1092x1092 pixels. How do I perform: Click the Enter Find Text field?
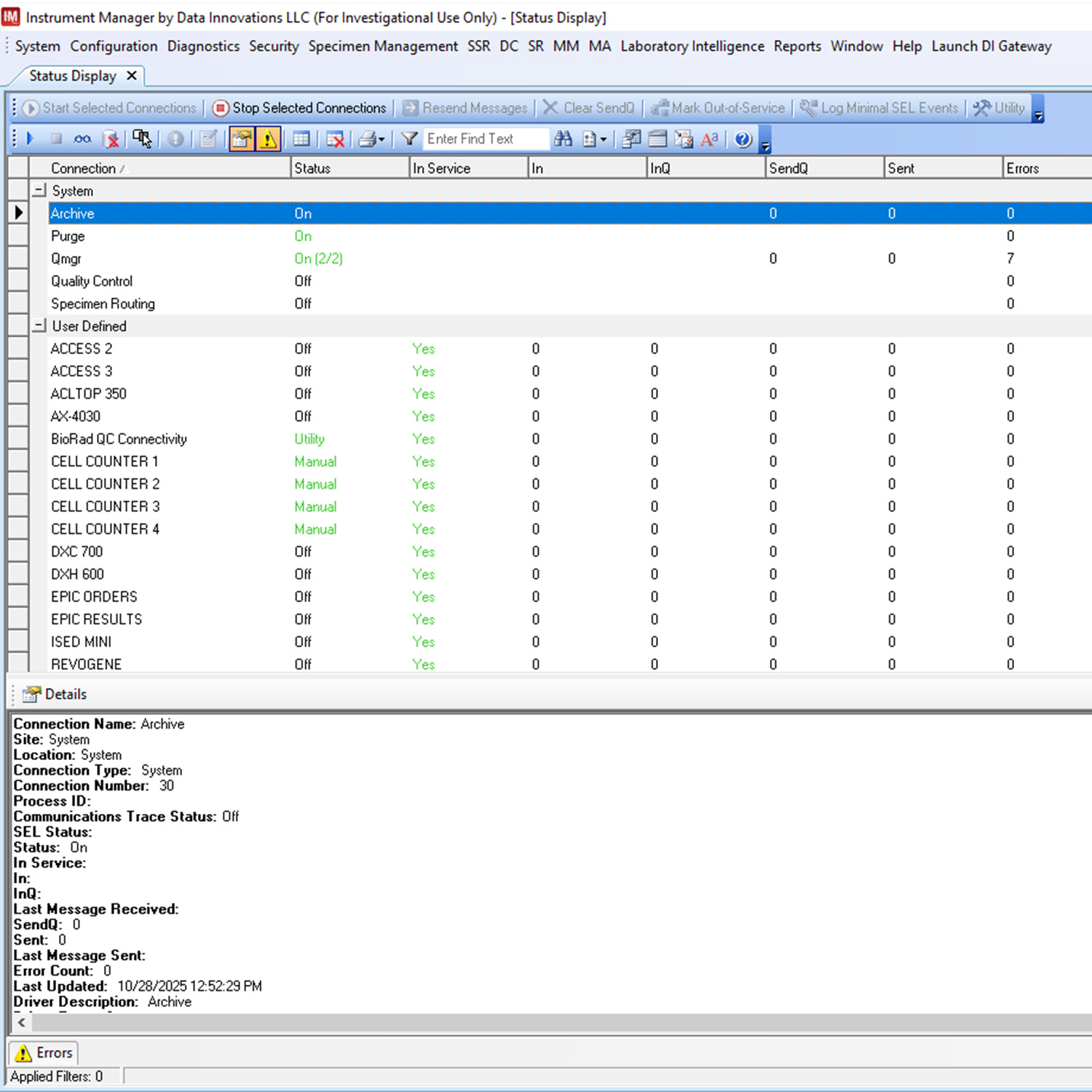click(x=485, y=138)
